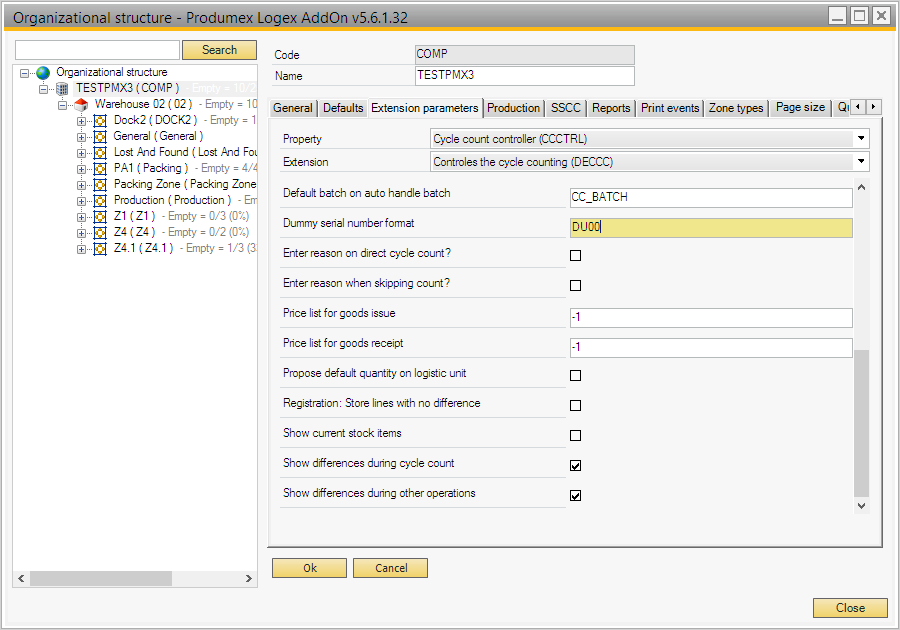
Task: Switch to the Production tab
Action: [x=514, y=108]
